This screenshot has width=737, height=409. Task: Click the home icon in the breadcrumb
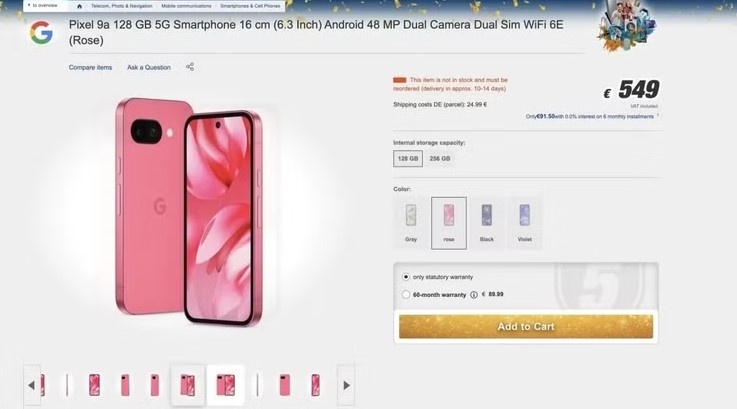79,6
